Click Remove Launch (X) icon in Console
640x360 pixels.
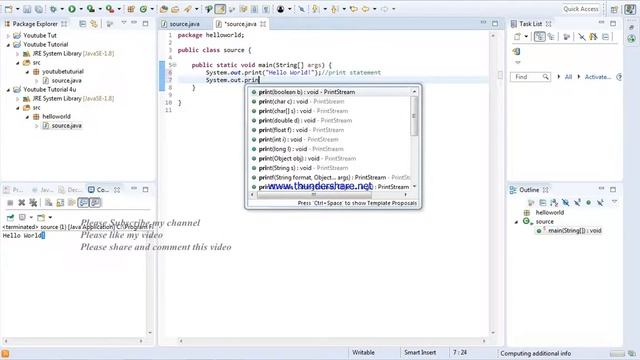22,202
